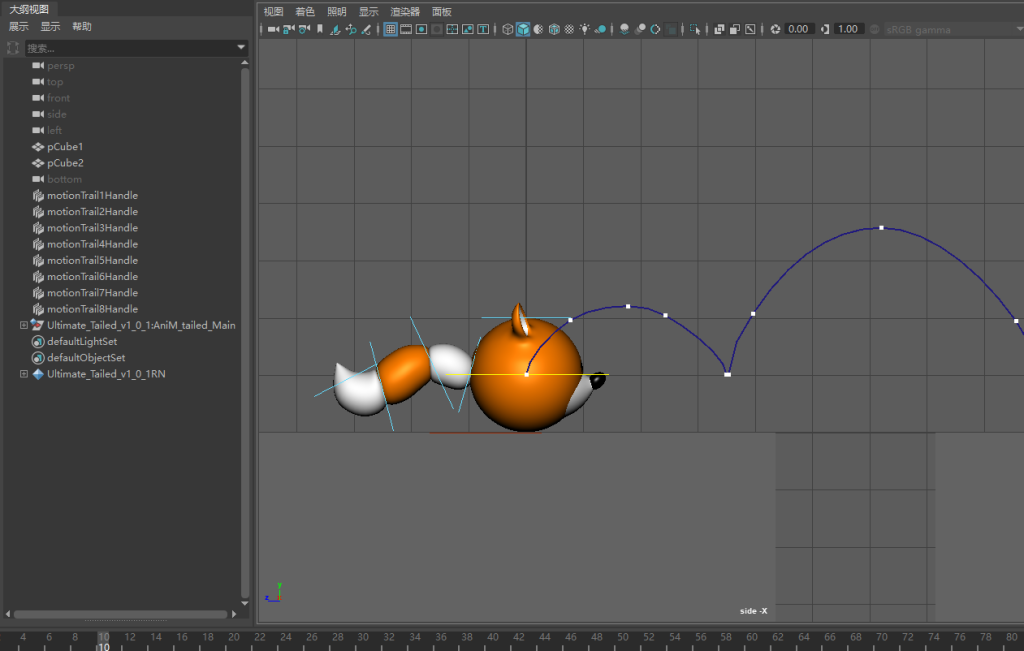Image resolution: width=1024 pixels, height=651 pixels.
Task: Toggle the Image Plane icon
Action: coord(335,29)
